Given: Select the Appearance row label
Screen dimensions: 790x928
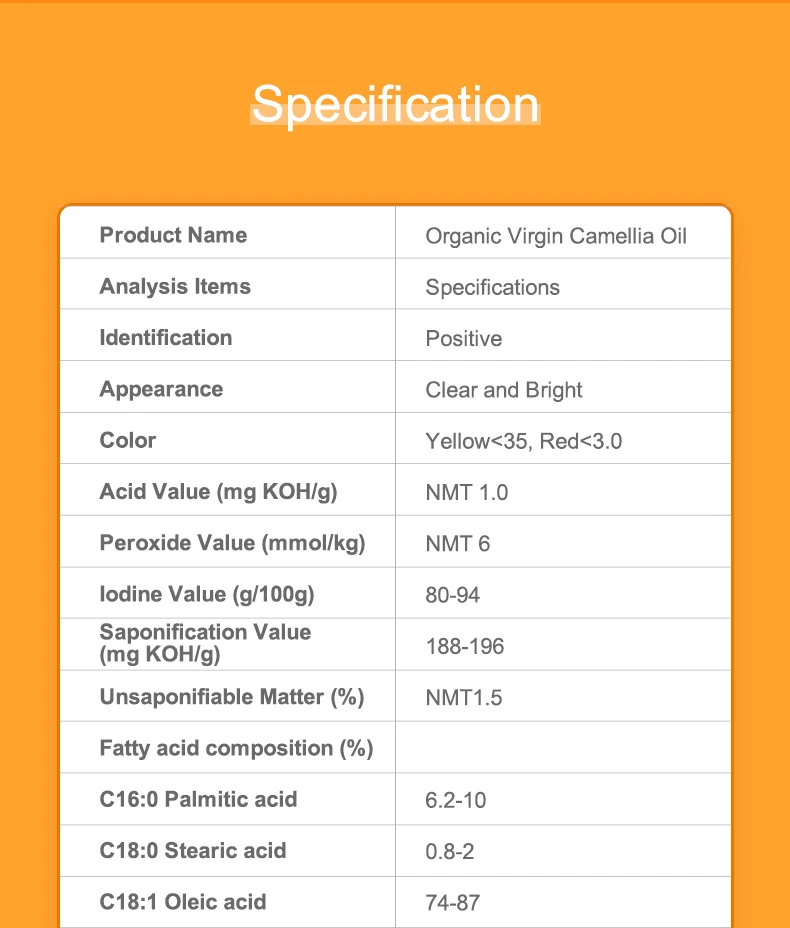Looking at the screenshot, I should tap(161, 389).
